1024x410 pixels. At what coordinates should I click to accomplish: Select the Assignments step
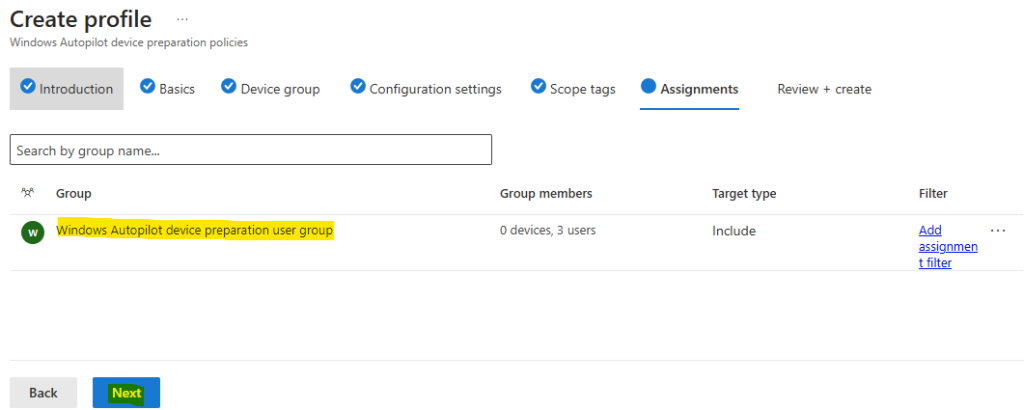pyautogui.click(x=690, y=89)
